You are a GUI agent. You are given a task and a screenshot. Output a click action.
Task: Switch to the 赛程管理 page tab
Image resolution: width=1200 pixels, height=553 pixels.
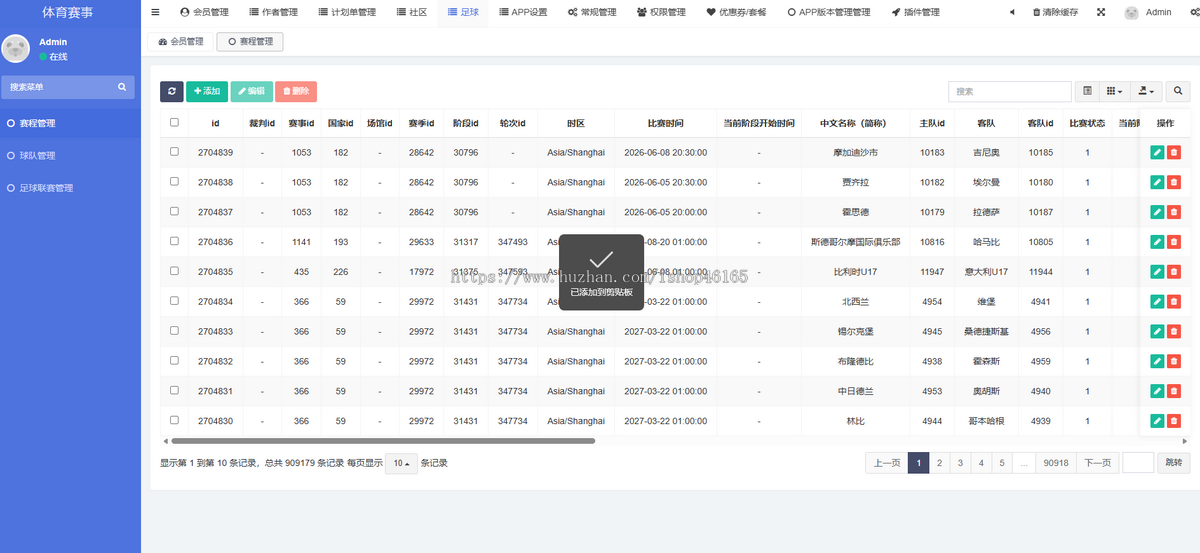[x=250, y=42]
